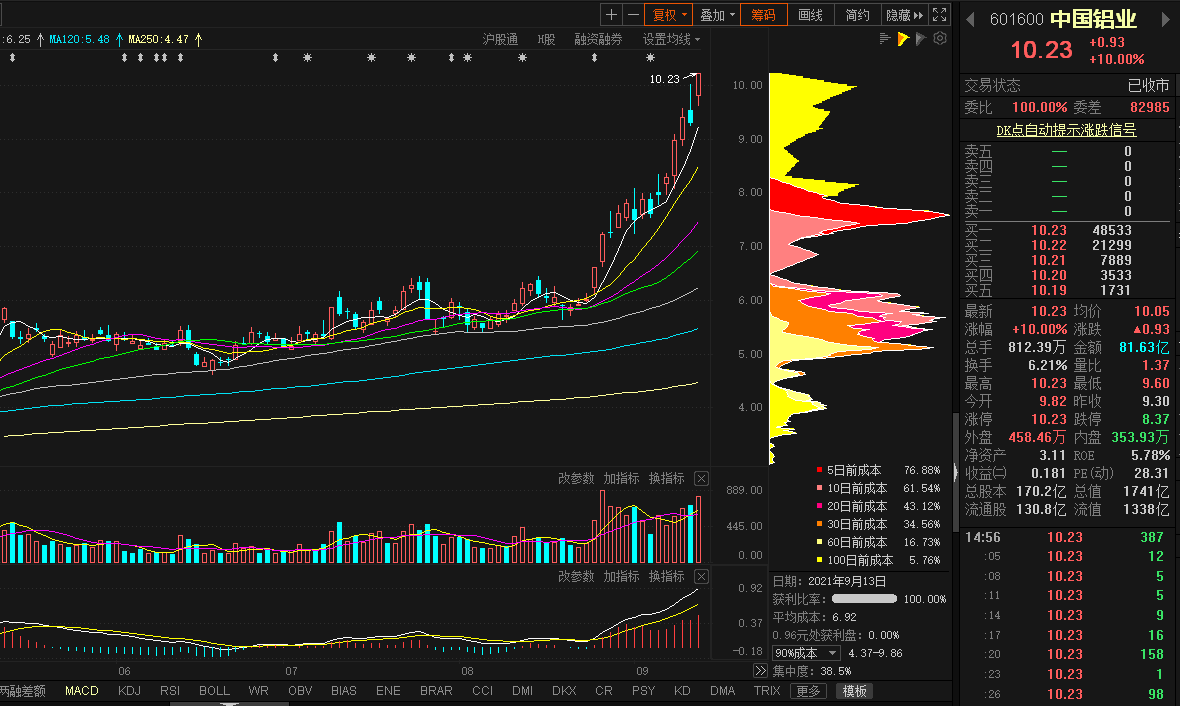Select the KDJ indicator tab
This screenshot has width=1180, height=706.
click(x=129, y=690)
